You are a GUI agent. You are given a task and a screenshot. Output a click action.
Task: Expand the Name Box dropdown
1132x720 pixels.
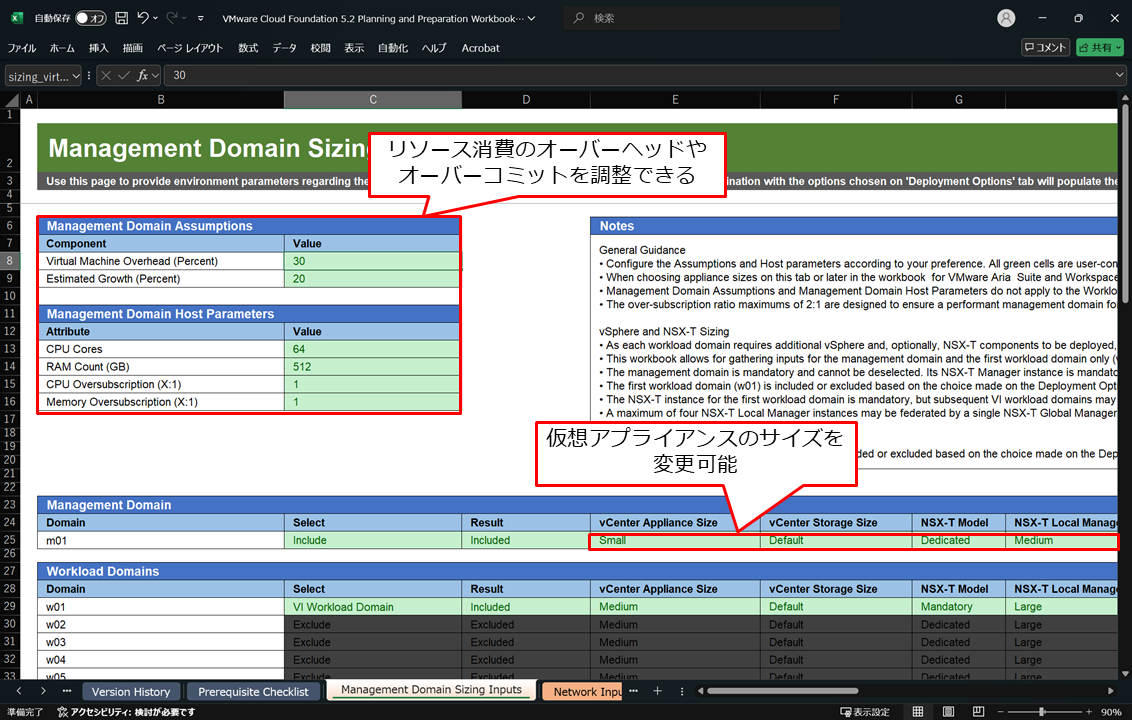point(75,76)
